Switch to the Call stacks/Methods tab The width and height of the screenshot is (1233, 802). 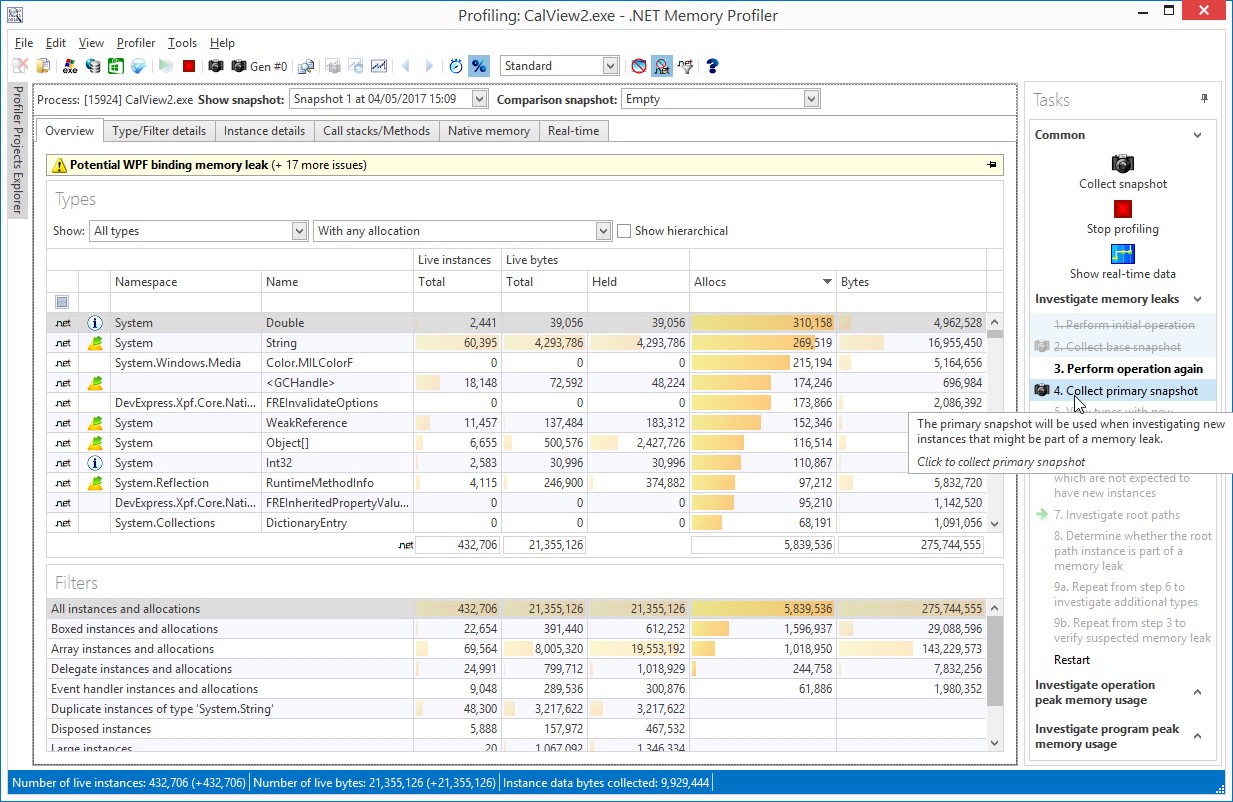376,131
